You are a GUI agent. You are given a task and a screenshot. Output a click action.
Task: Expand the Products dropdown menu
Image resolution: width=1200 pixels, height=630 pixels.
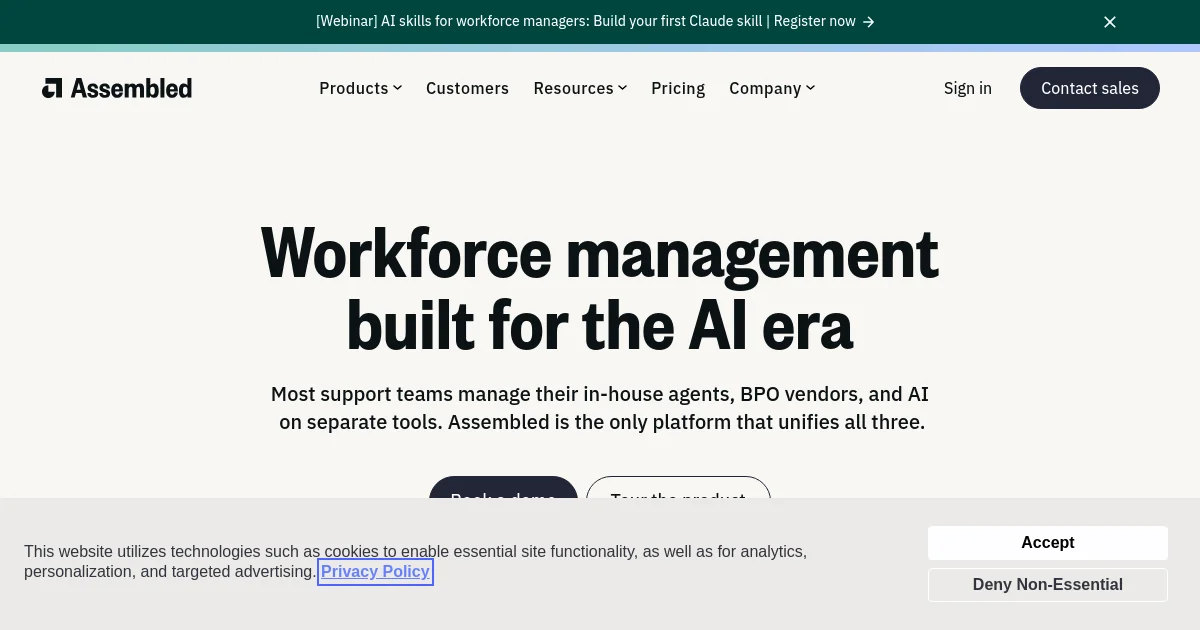point(360,88)
